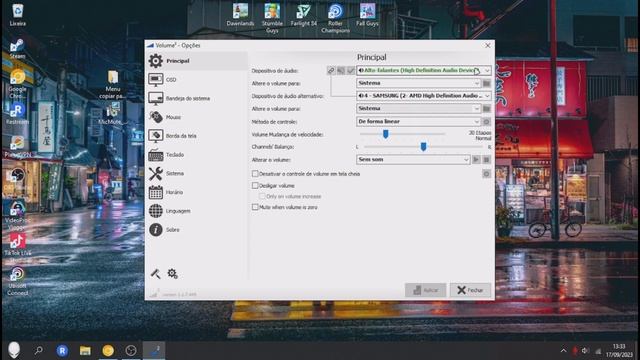The height and width of the screenshot is (360, 640).
Task: Open the Teclado settings category
Action: point(196,155)
